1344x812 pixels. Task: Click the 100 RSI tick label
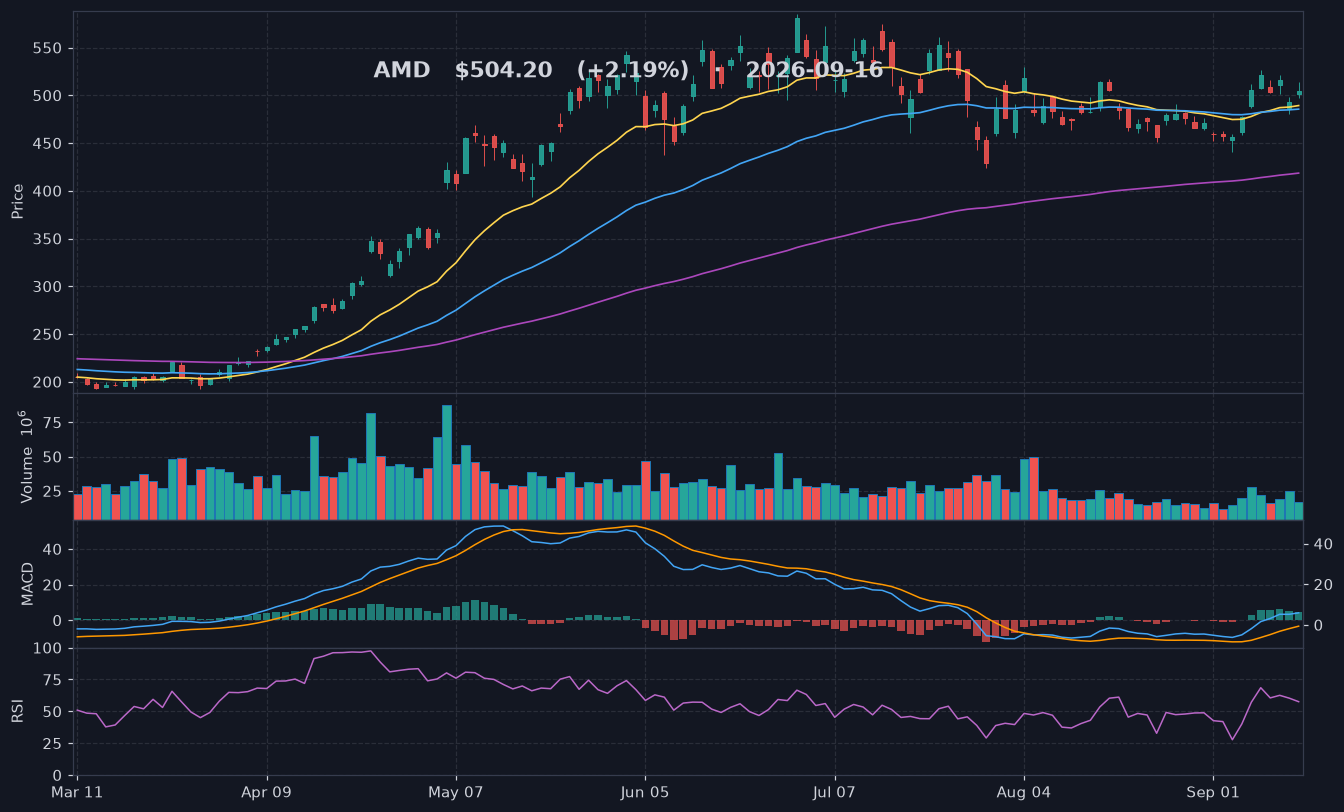[49, 649]
